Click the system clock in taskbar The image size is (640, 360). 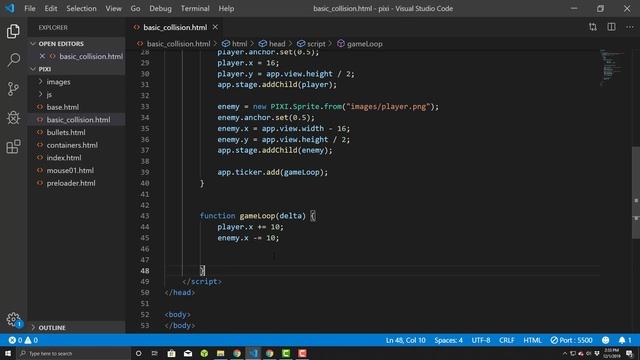coord(611,353)
